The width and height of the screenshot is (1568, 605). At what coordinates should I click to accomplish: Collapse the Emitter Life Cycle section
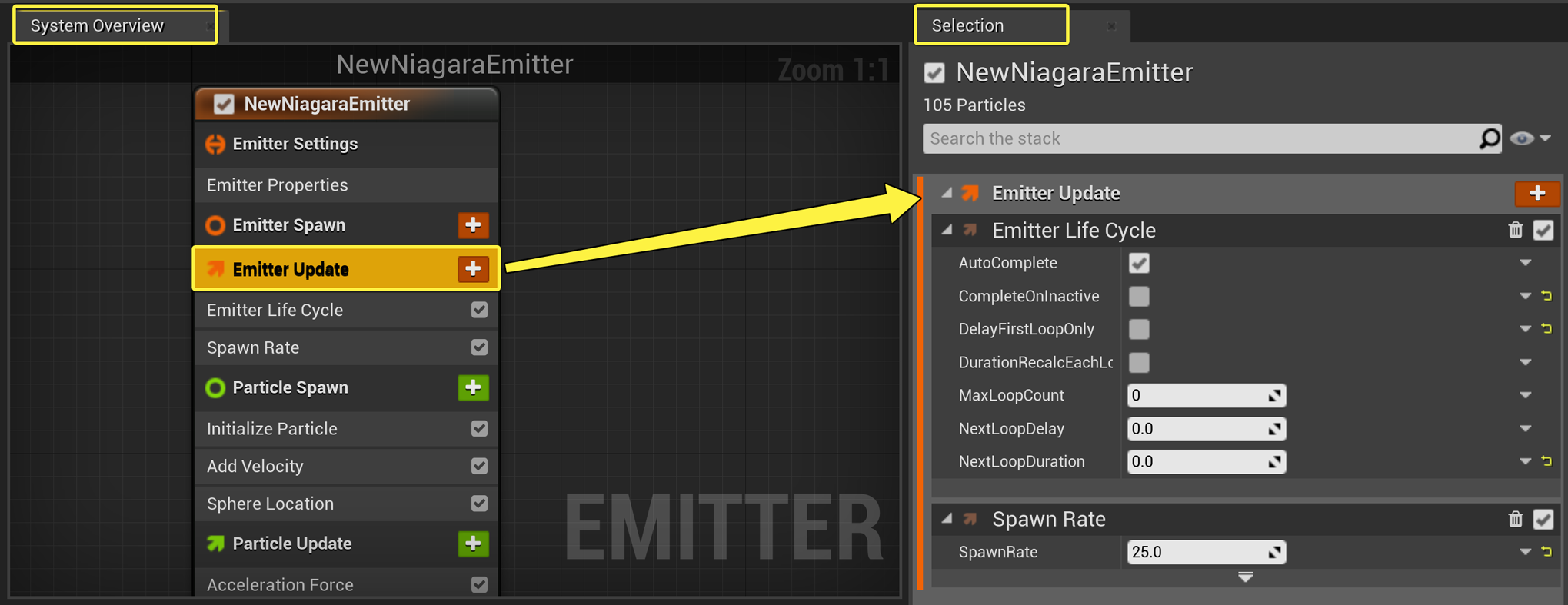click(x=947, y=230)
